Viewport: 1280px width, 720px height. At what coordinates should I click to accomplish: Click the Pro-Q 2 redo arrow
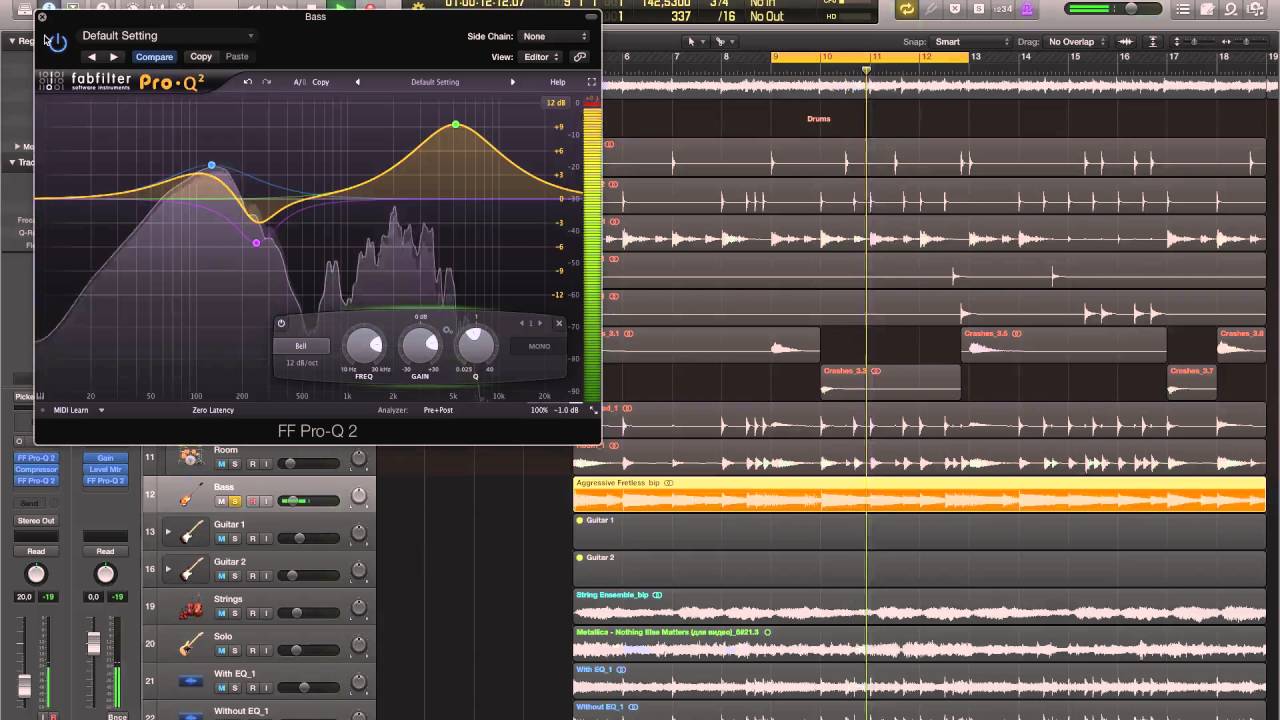click(266, 82)
